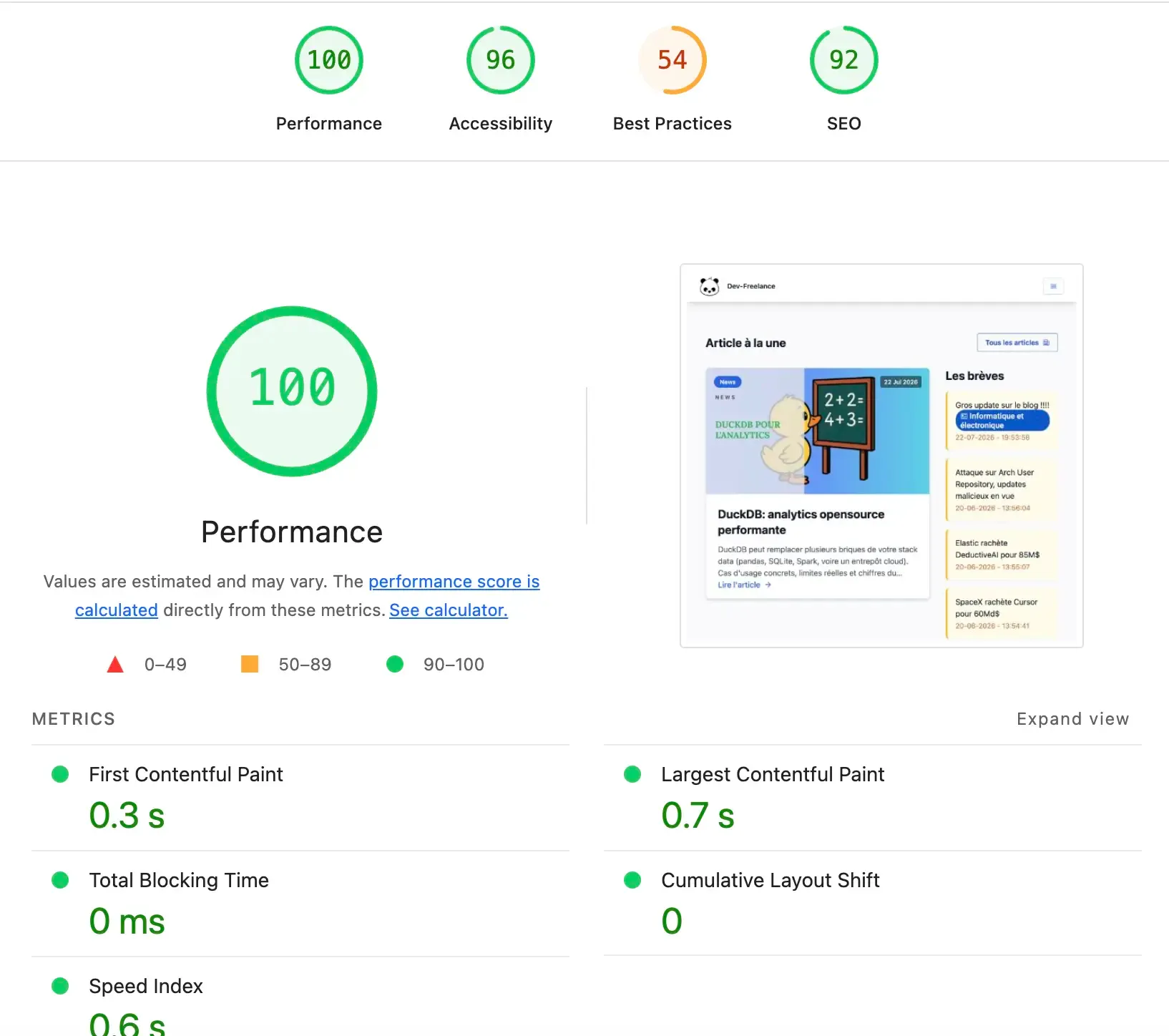Screen dimensions: 1169x1036
Task: Open the See calculator link
Action: [449, 610]
